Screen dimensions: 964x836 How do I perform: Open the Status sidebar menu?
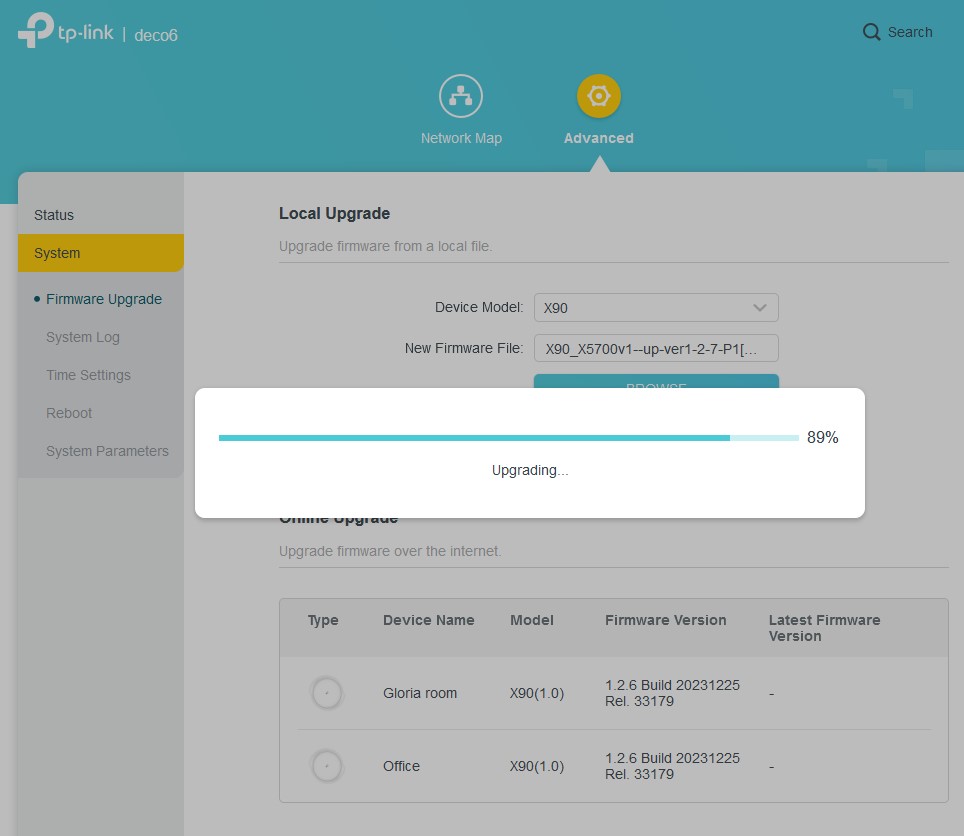54,215
